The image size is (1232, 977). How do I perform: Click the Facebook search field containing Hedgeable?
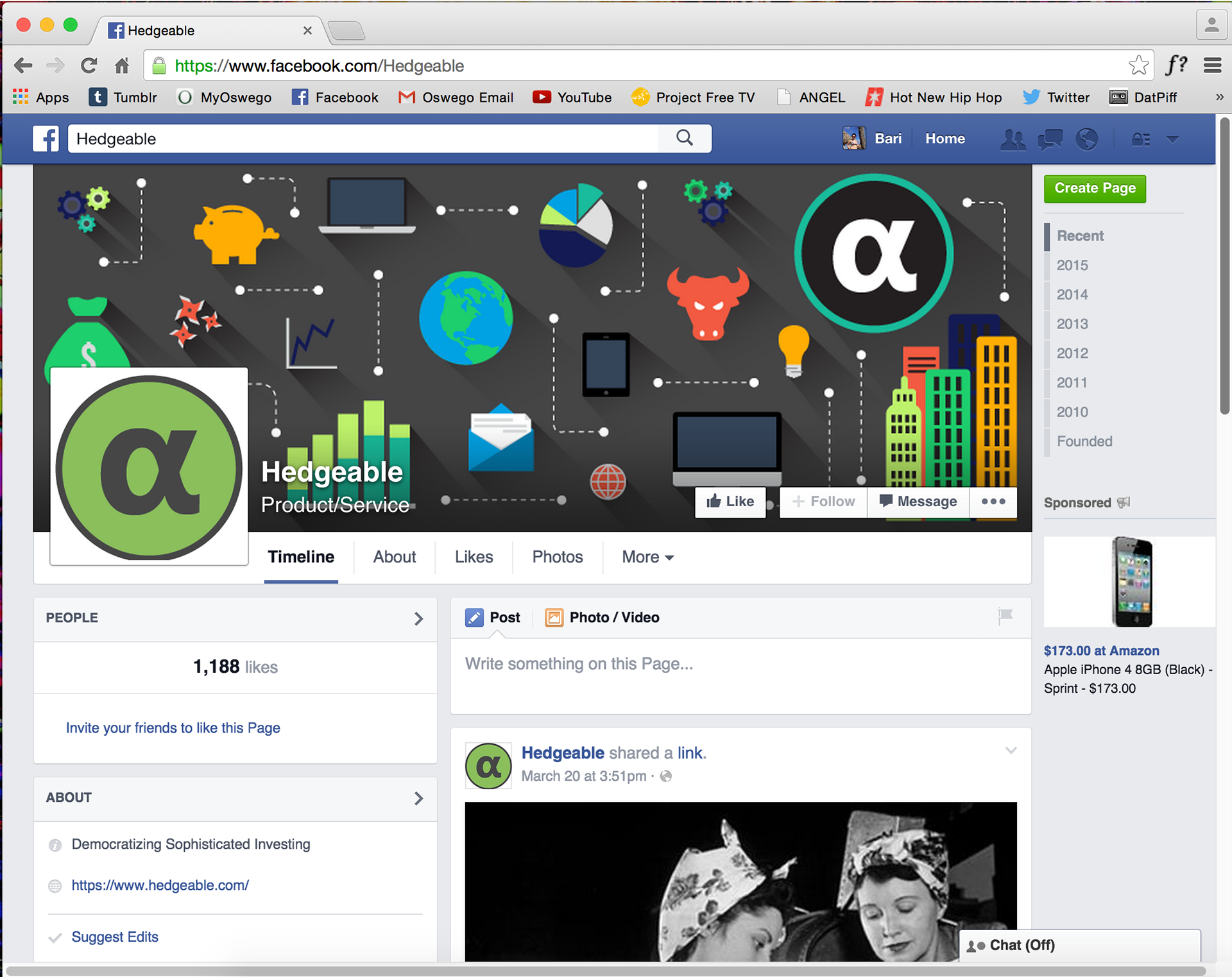(x=363, y=139)
